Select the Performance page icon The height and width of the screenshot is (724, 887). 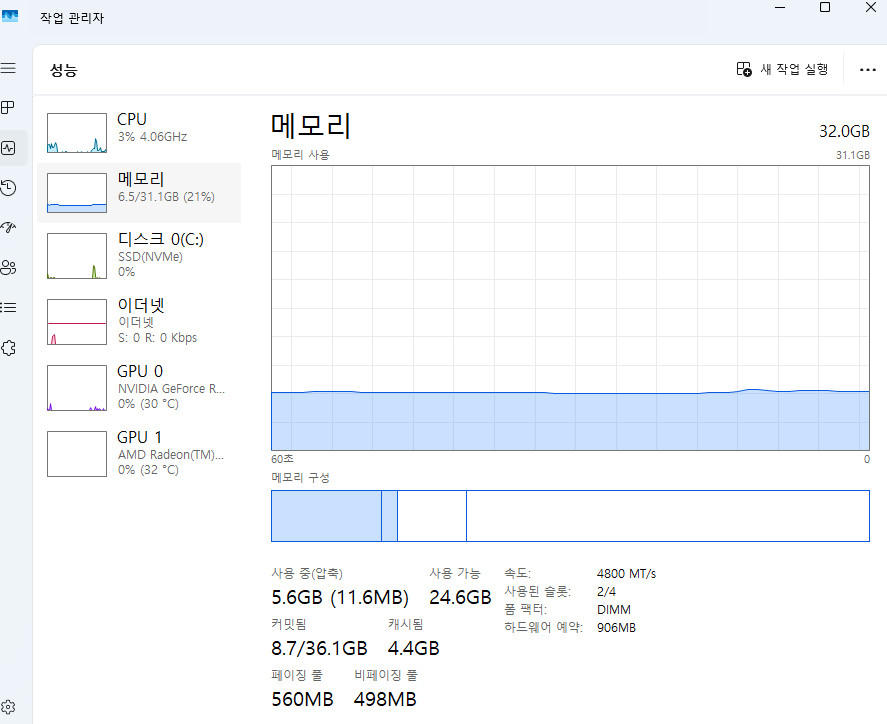point(8,148)
